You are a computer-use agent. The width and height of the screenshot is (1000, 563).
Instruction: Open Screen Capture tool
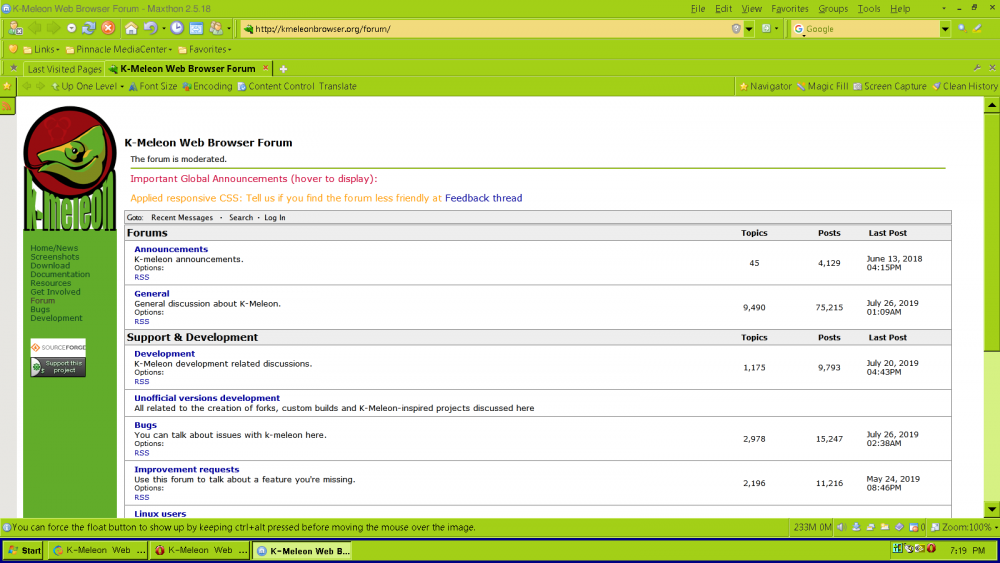pyautogui.click(x=889, y=87)
